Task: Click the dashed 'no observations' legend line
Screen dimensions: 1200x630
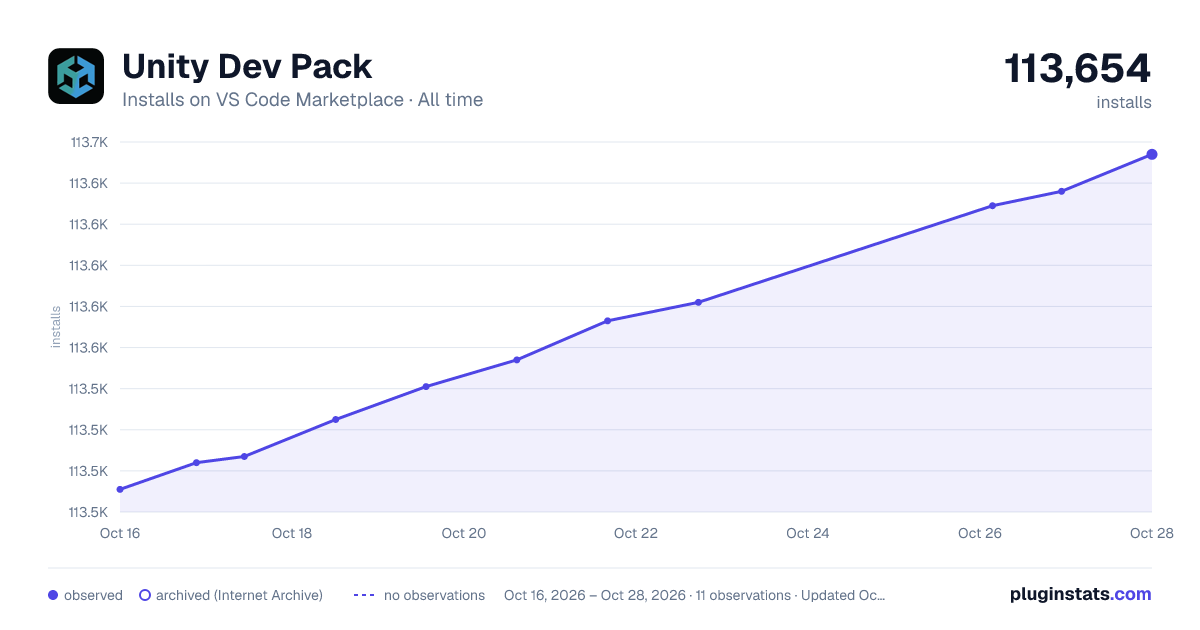Action: tap(363, 595)
